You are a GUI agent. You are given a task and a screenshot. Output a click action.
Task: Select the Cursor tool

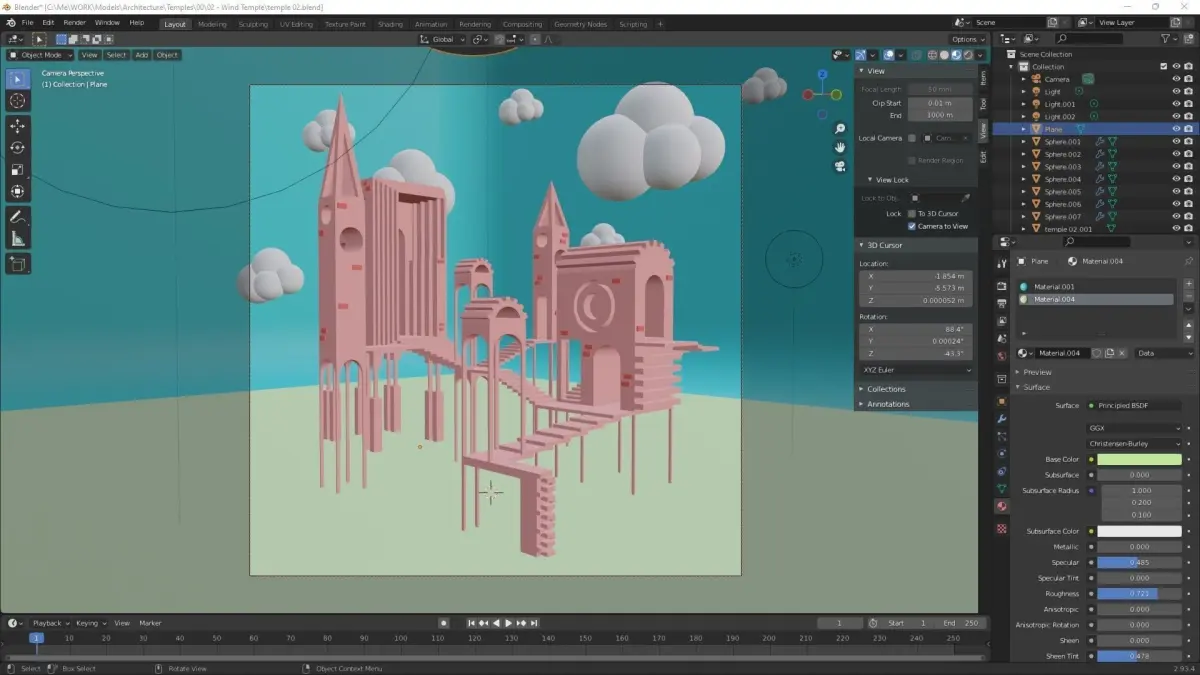[x=18, y=101]
